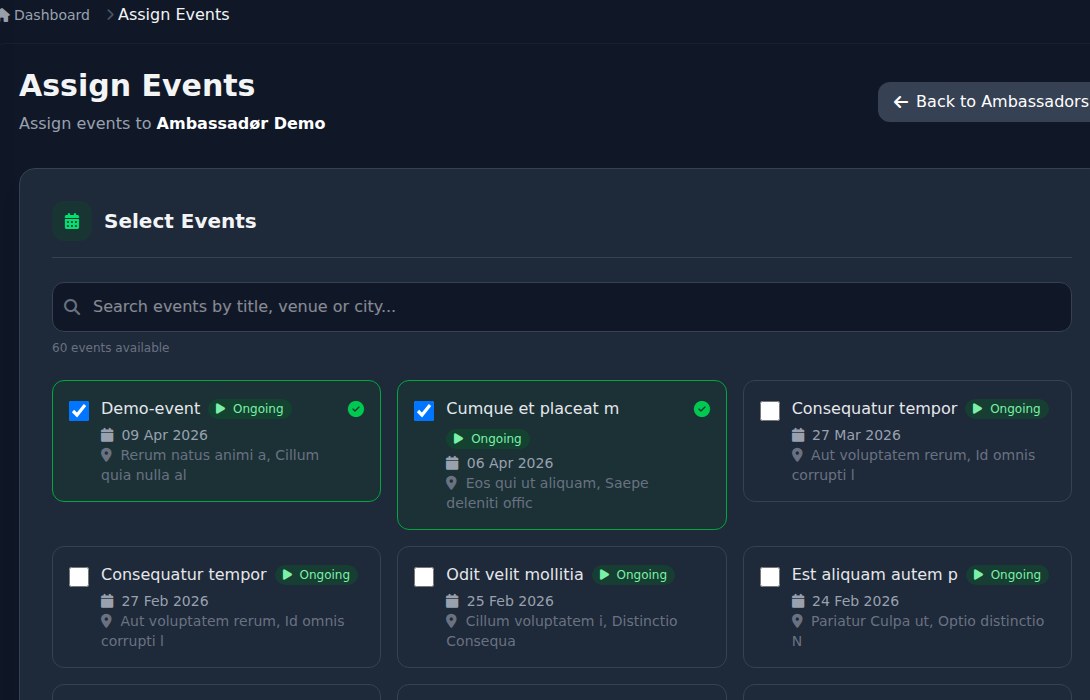
Task: Go to Dashboard via breadcrumb link
Action: (x=51, y=15)
